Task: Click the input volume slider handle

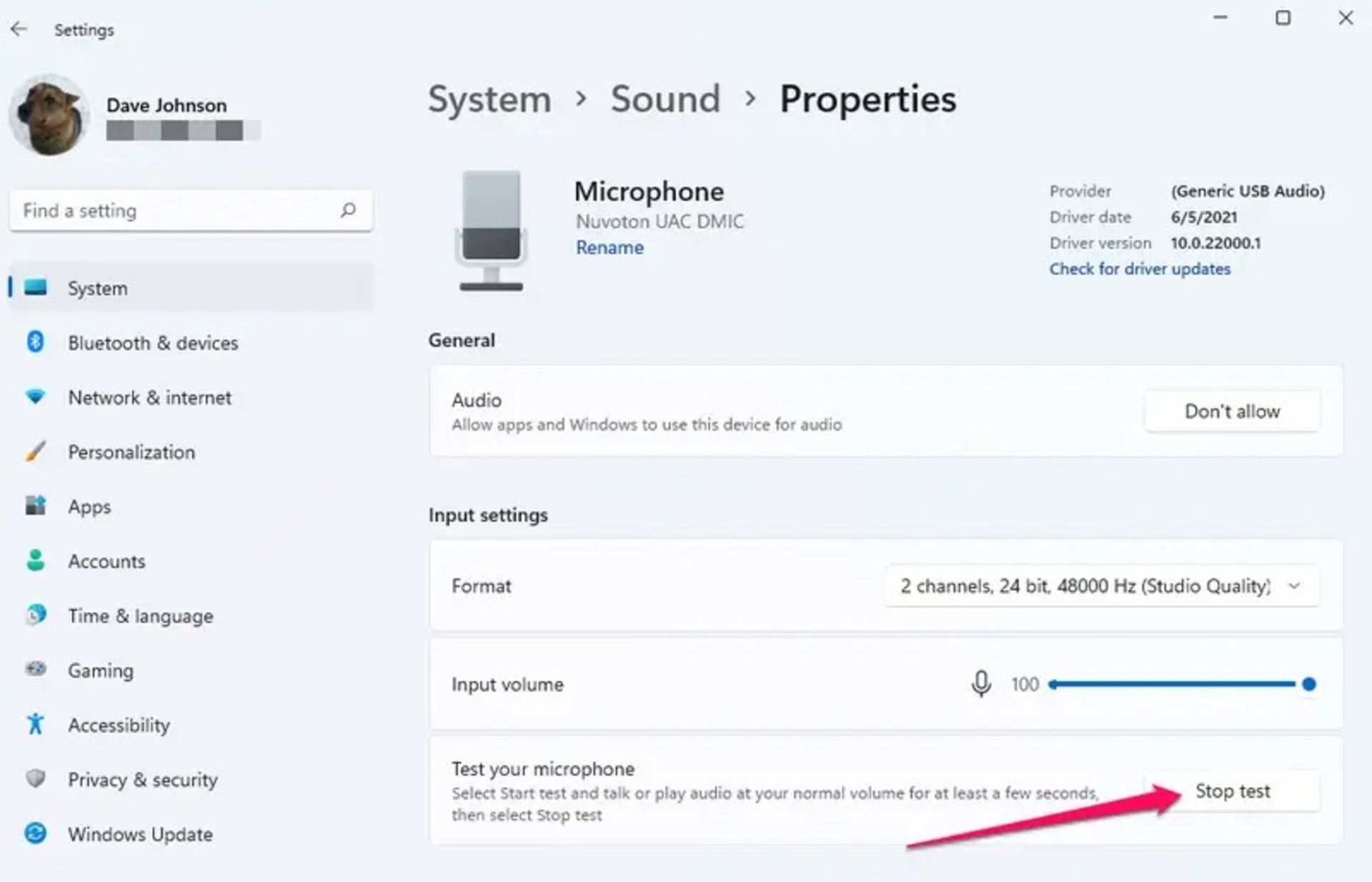Action: [1308, 684]
